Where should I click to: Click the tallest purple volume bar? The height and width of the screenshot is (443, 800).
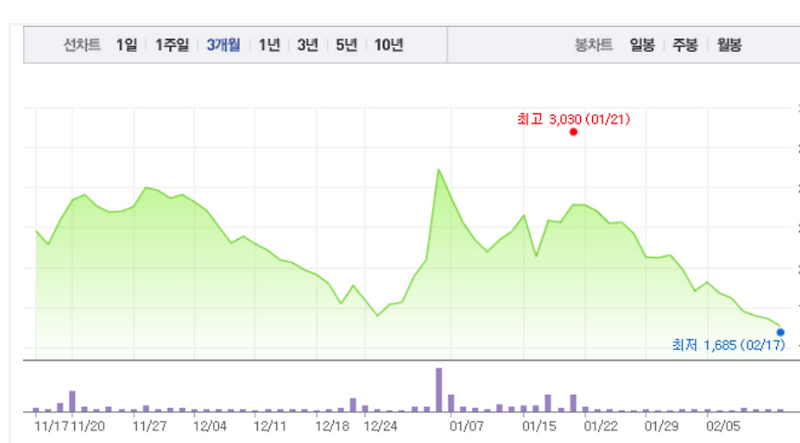[x=439, y=389]
